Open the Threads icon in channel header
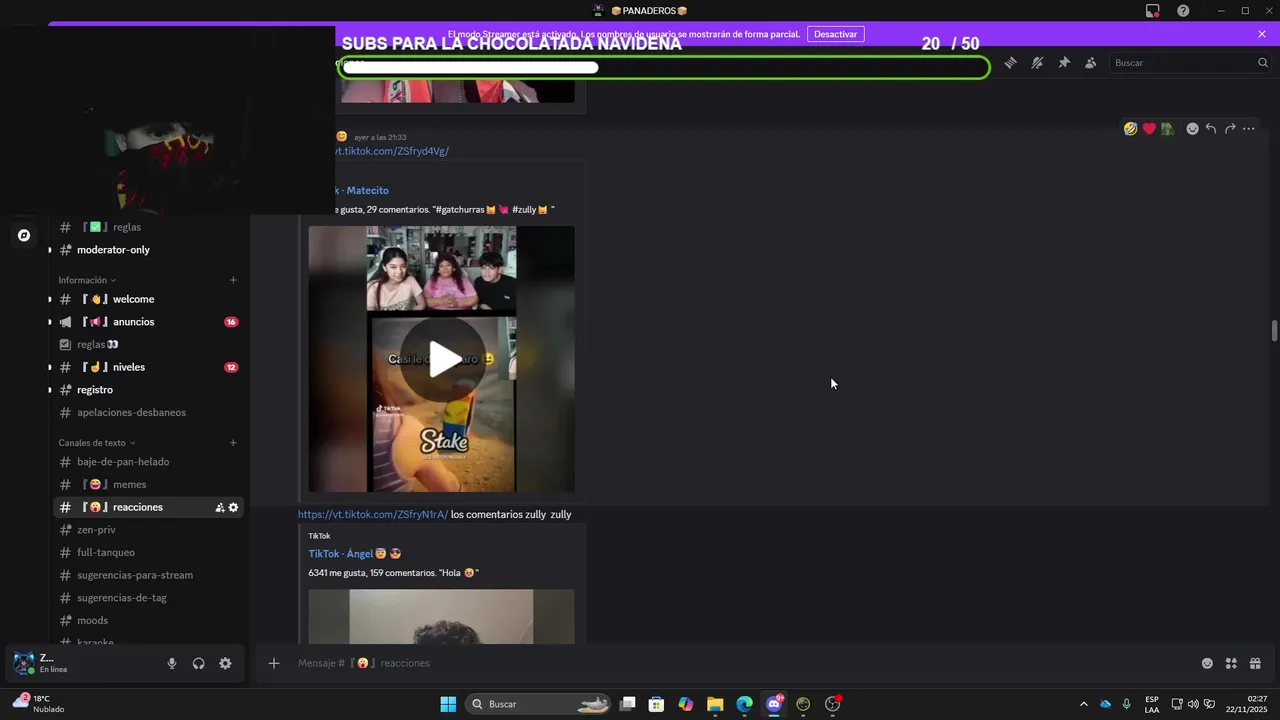 click(1010, 62)
